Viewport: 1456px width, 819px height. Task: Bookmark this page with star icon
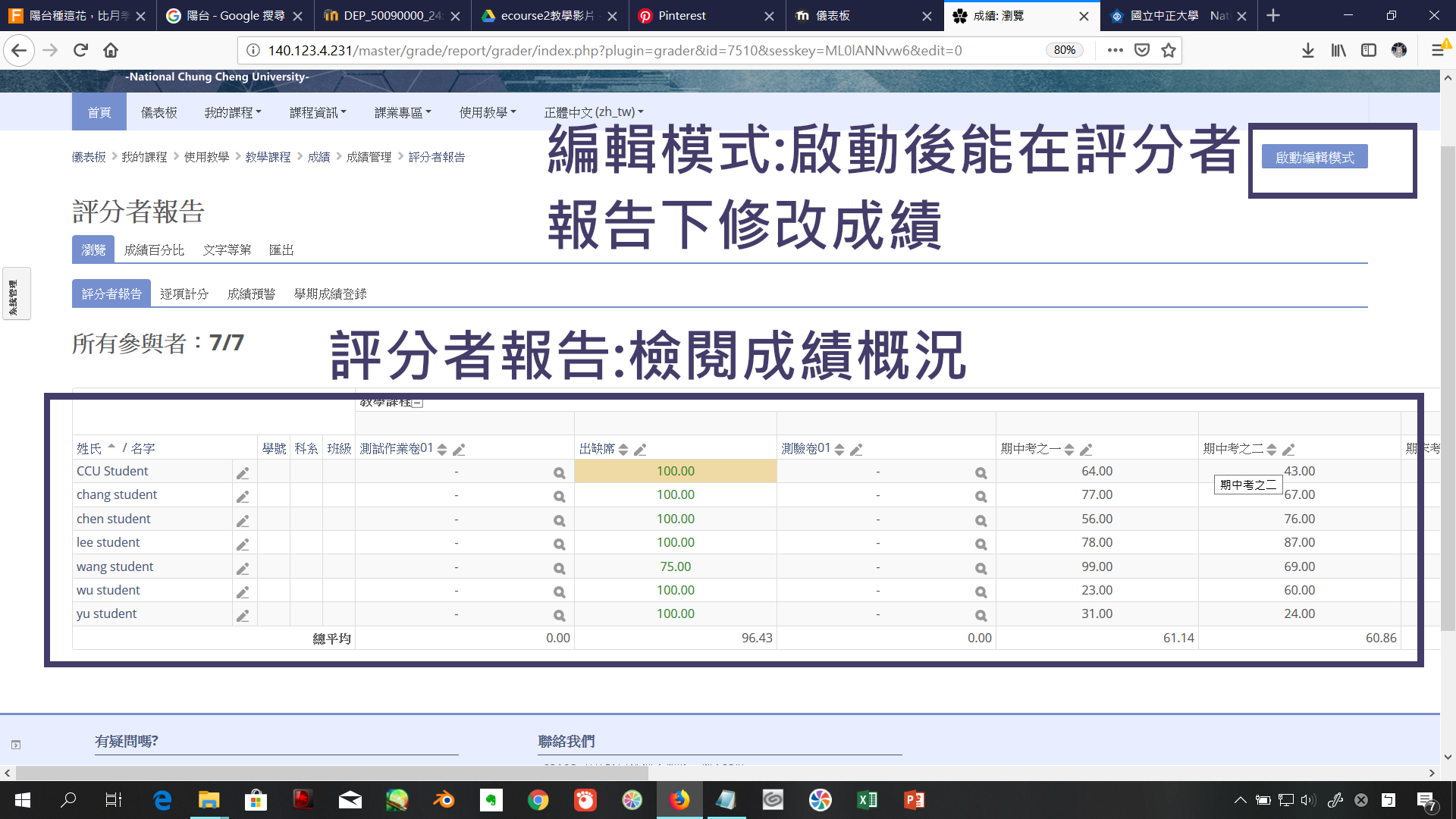point(1169,50)
